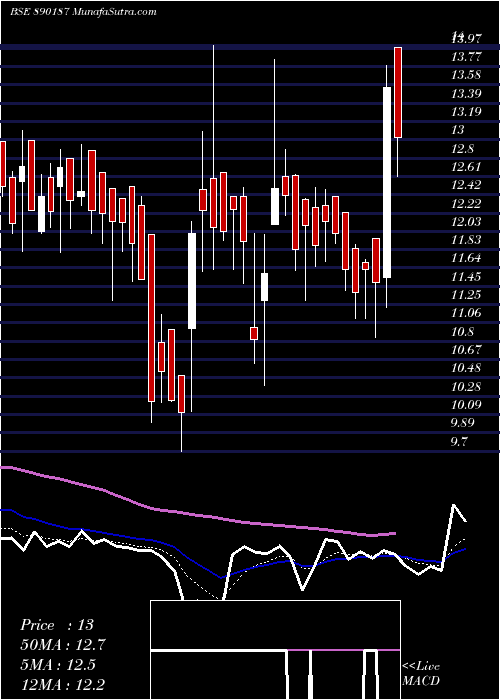500x700 pixels.
Task: Click the 9.7 price axis label
Action: click(x=459, y=442)
